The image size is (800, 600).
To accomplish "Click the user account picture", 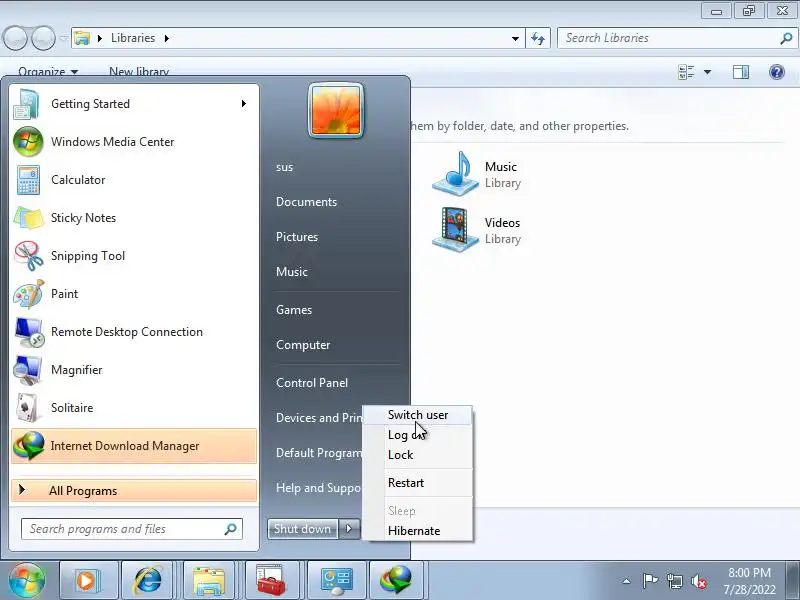I will [336, 110].
